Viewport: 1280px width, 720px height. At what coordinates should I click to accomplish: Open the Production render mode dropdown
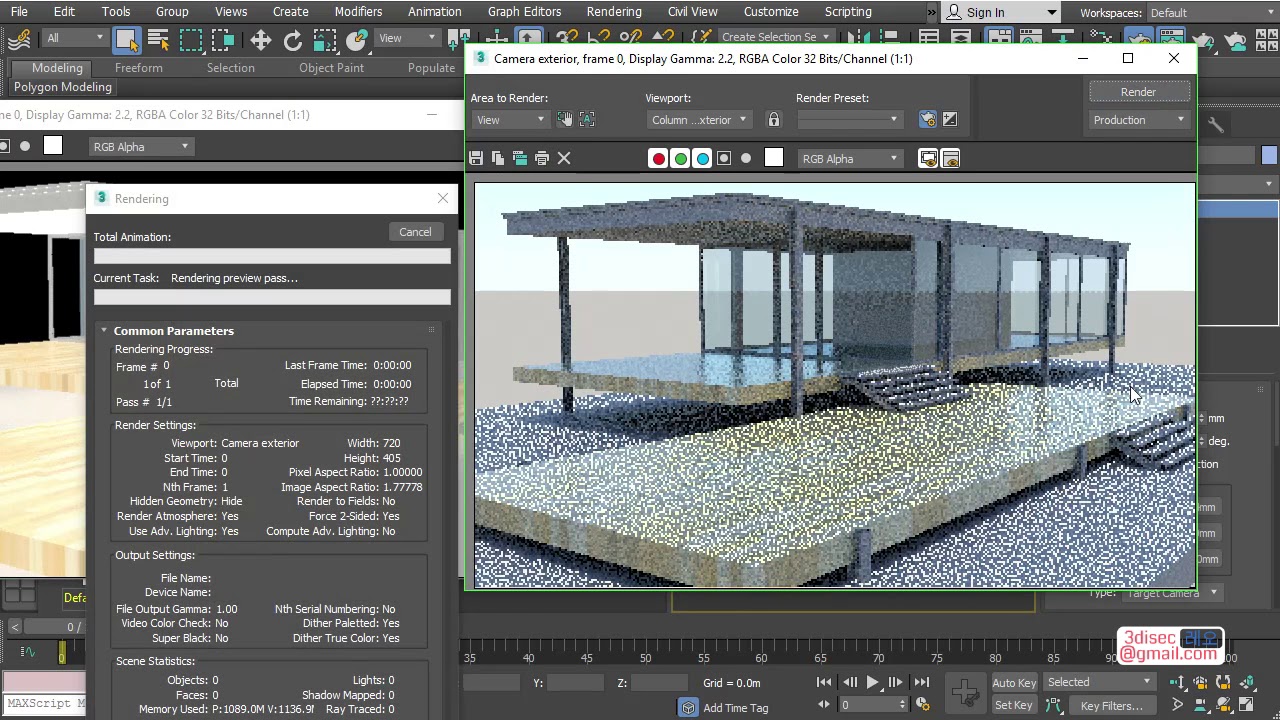pyautogui.click(x=1139, y=120)
